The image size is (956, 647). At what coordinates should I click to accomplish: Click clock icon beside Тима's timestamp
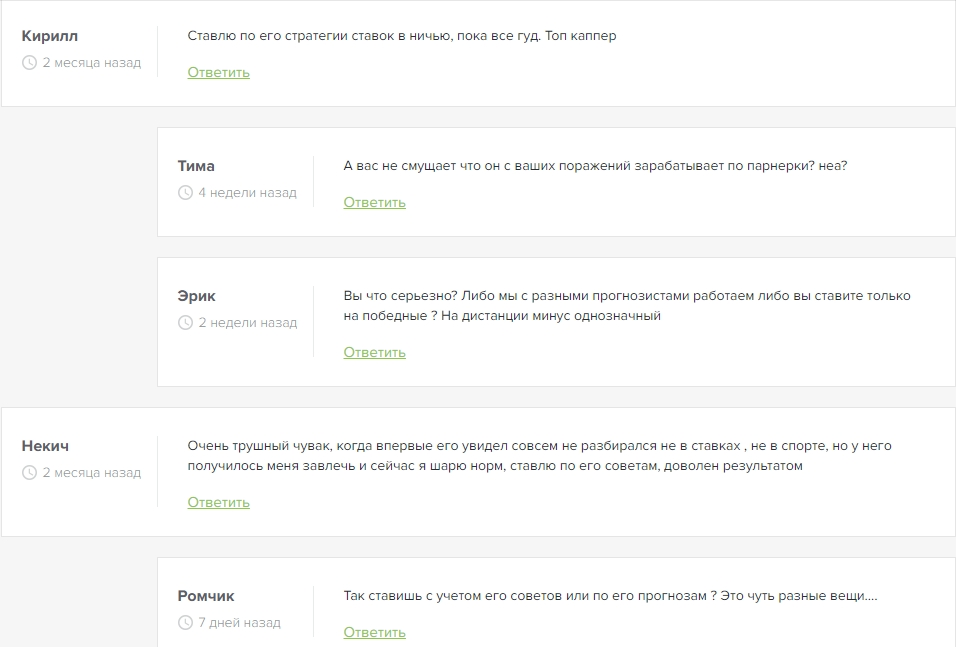(185, 193)
